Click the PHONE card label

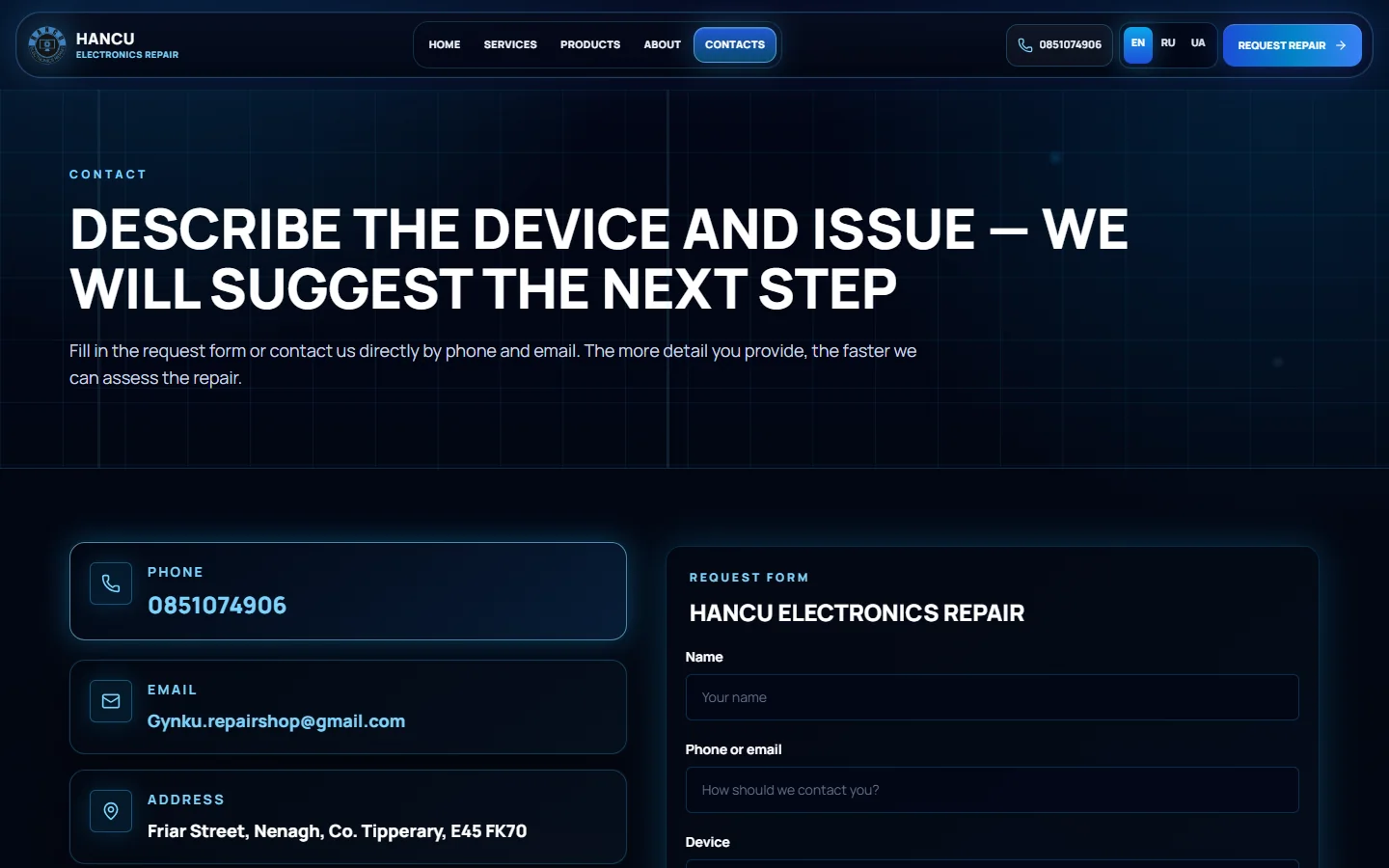pos(176,572)
